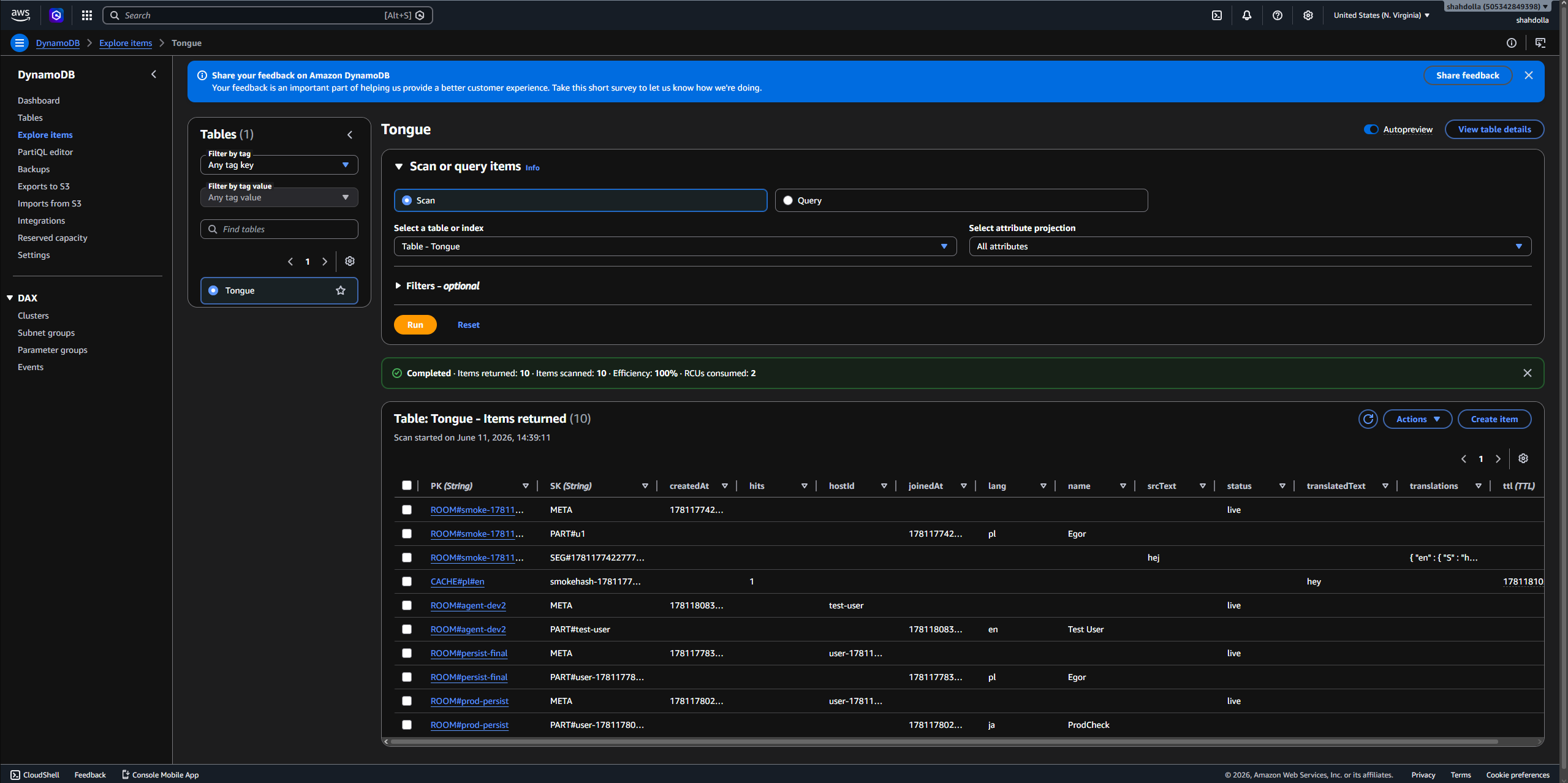Open Reserved capacity in the sidebar
Viewport: 1568px width, 783px height.
click(53, 238)
